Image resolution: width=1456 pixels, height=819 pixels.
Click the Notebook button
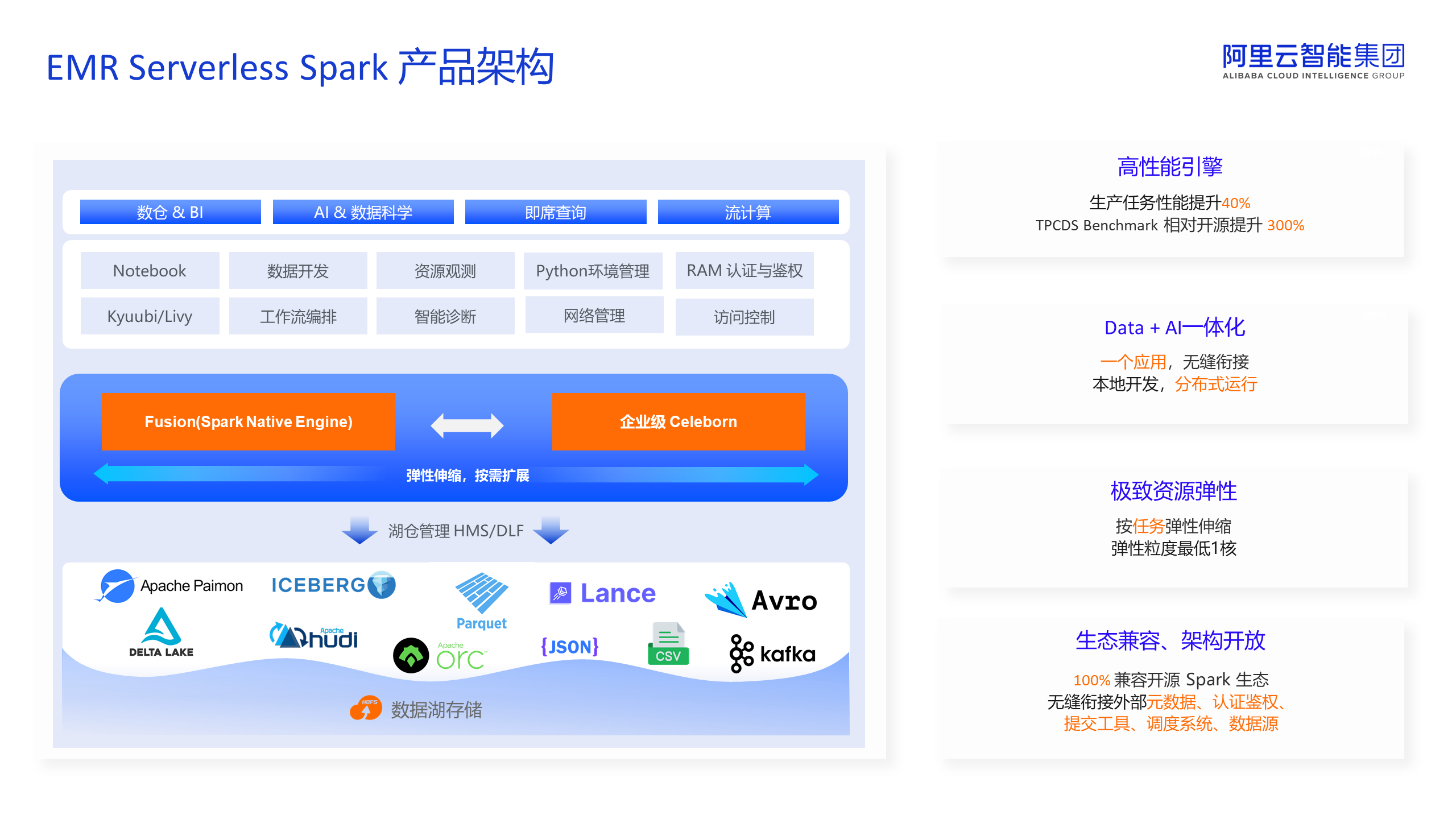tap(150, 271)
